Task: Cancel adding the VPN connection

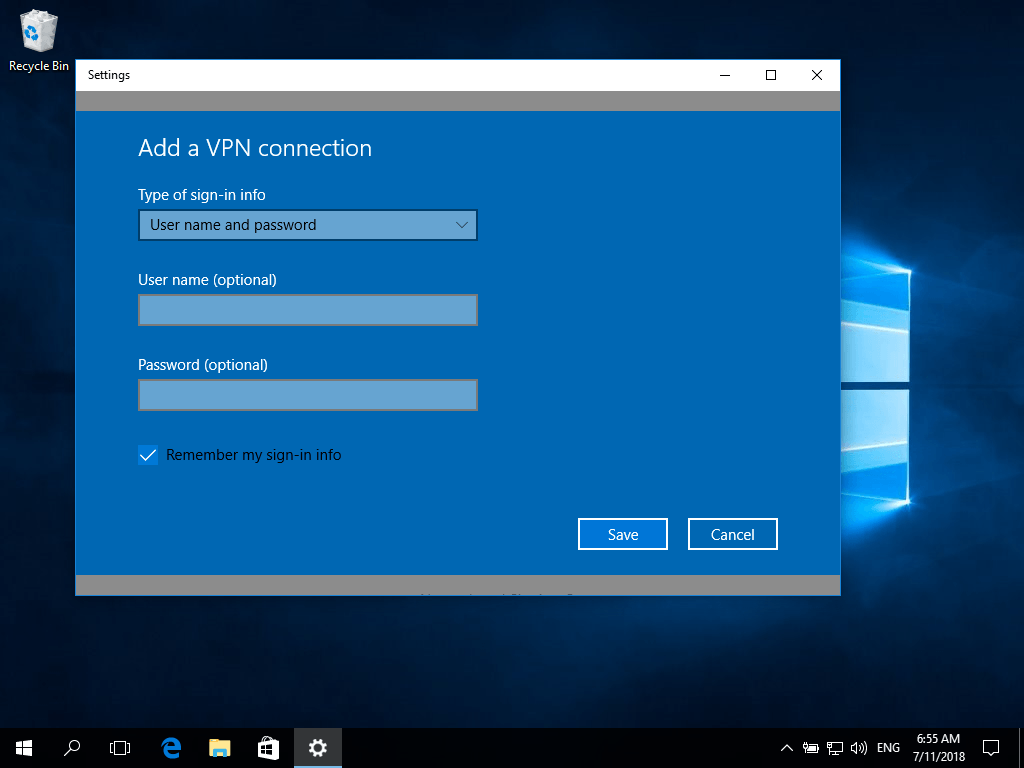Action: (x=733, y=534)
